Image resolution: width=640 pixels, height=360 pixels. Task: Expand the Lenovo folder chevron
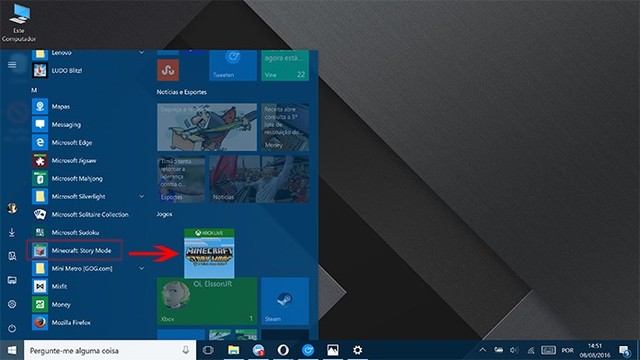tap(141, 53)
